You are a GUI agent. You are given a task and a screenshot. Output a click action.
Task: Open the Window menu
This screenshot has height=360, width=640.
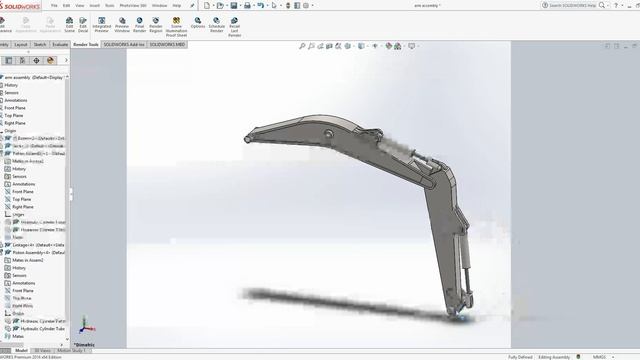tap(160, 6)
